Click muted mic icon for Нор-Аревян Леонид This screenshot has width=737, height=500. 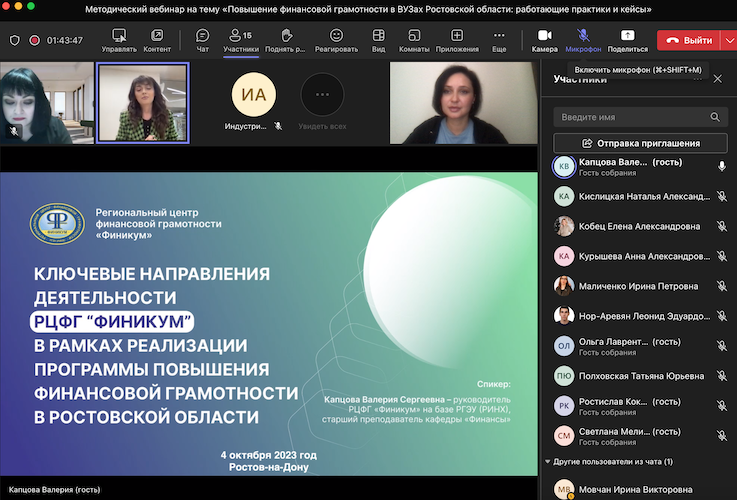(x=721, y=316)
